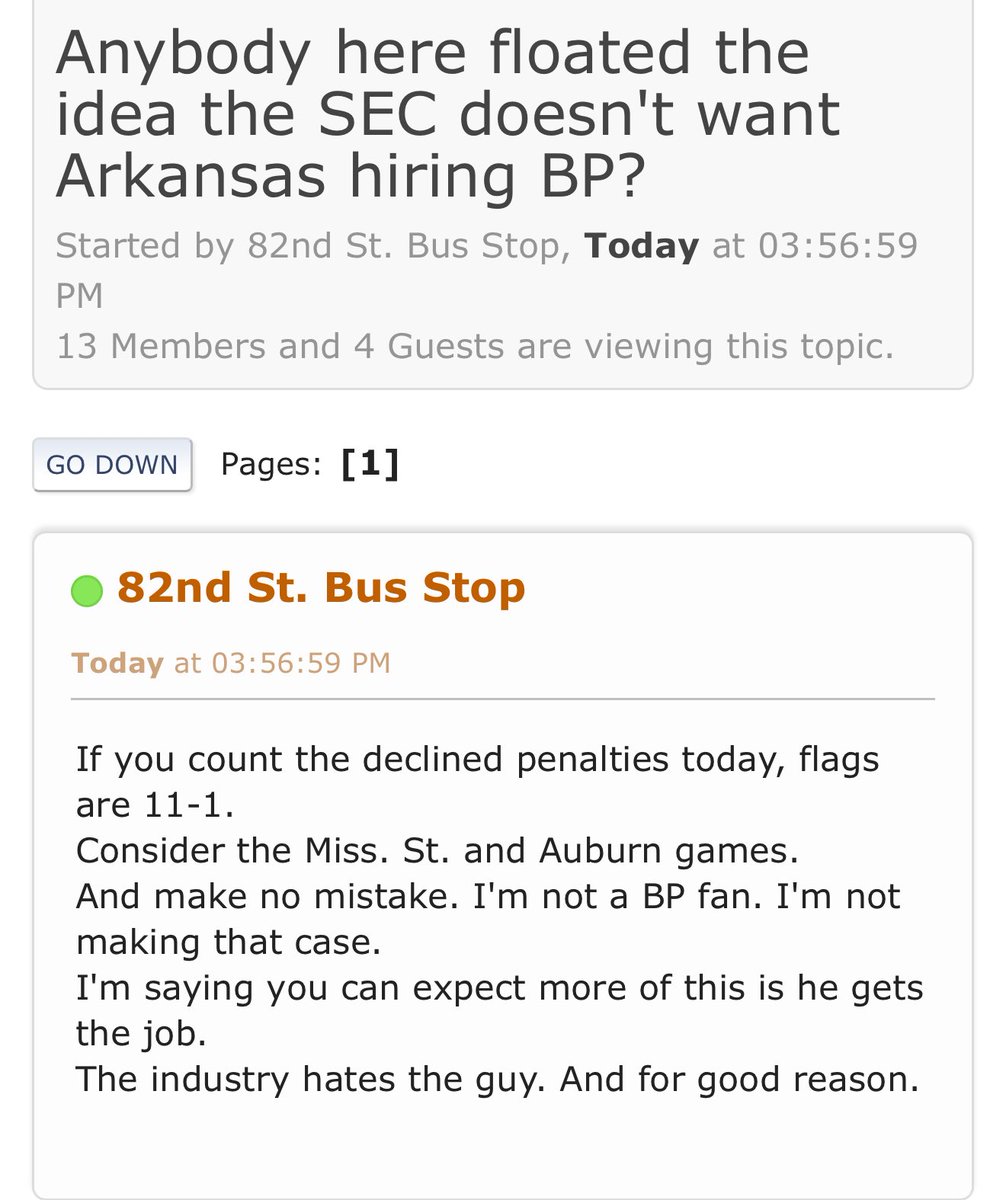
Task: Click the 'The industry hates the guy' sentence
Action: pyautogui.click(x=497, y=1080)
